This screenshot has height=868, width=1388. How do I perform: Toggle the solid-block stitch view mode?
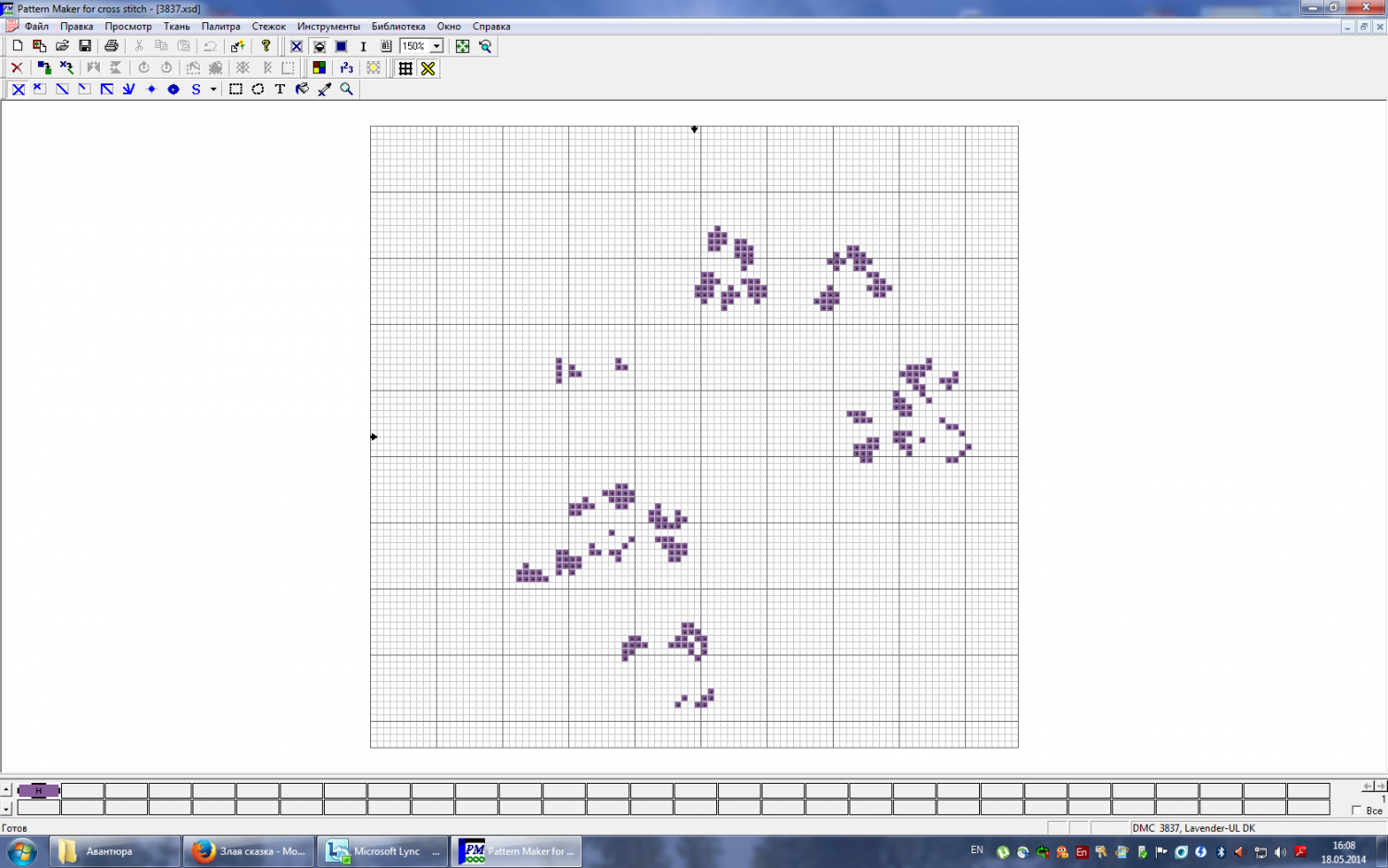(341, 46)
